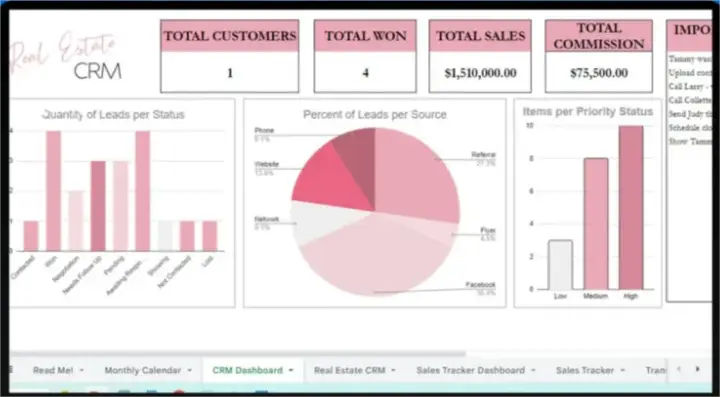
Task: Click the scroll sheet tabs left arrow
Action: (679, 369)
